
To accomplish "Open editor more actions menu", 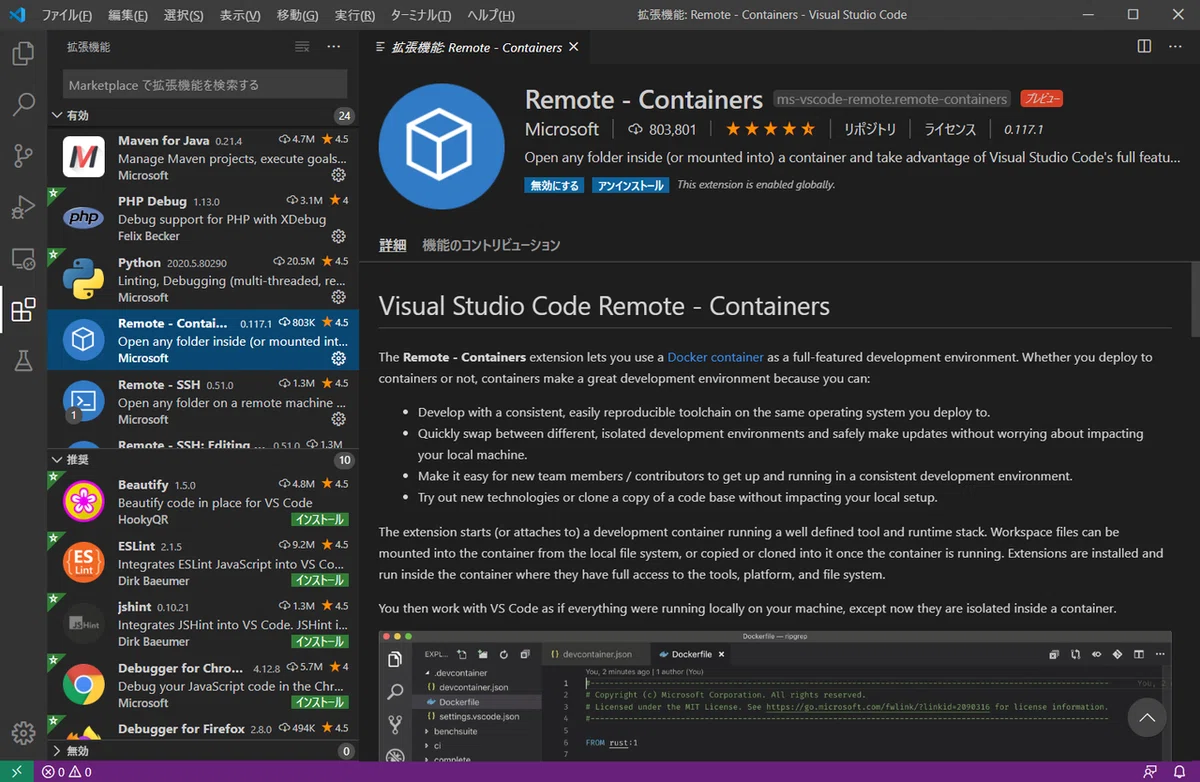I will click(1176, 47).
